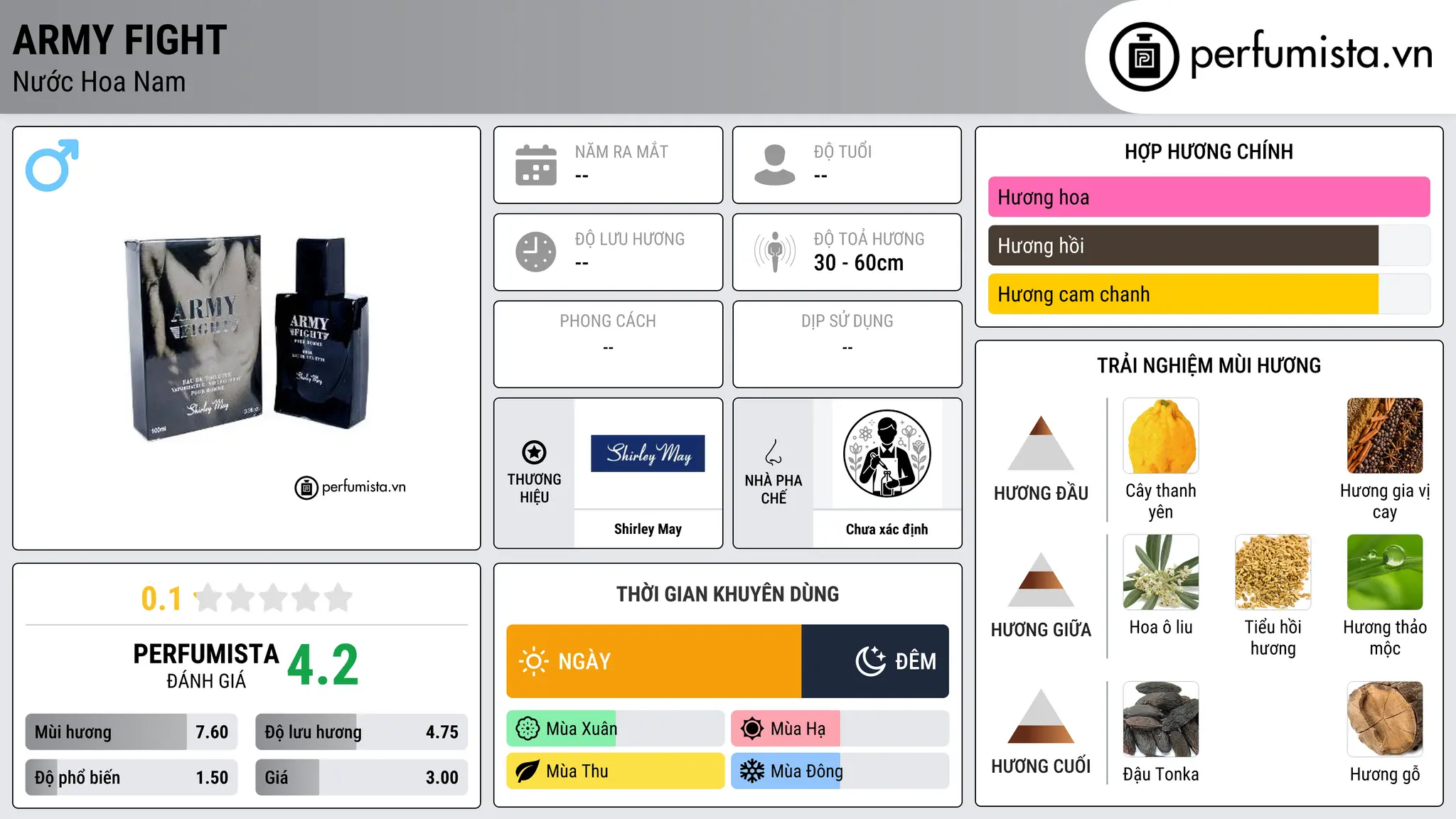Open the Hương gỗ wood image

coord(1385,719)
